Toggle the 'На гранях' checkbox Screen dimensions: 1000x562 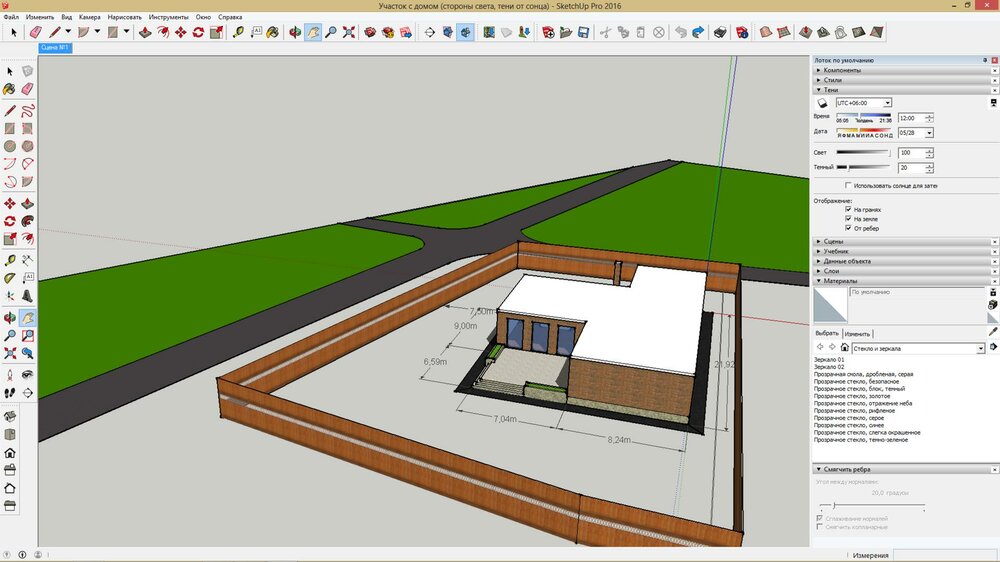[x=849, y=209]
